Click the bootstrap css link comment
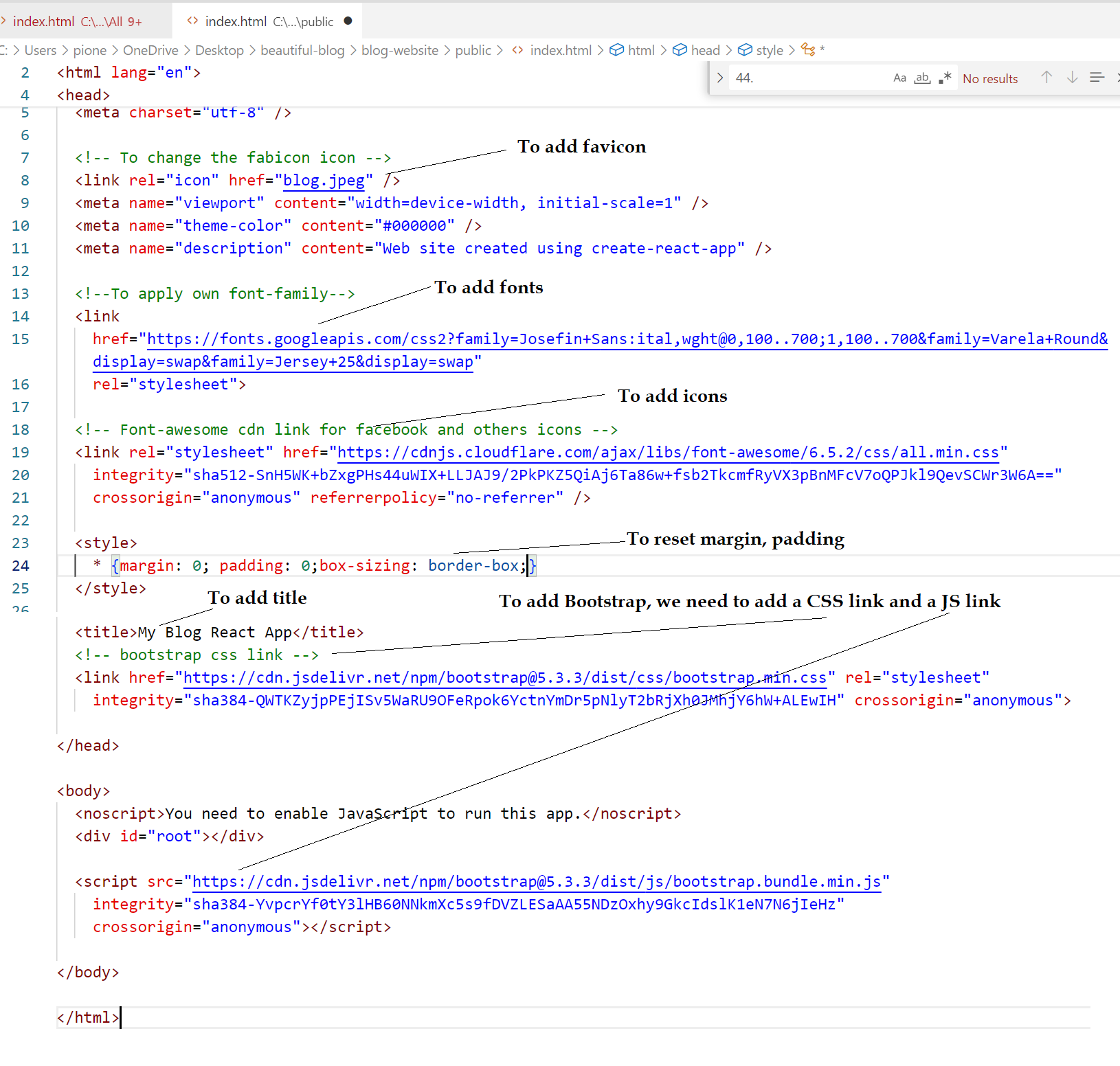Image resolution: width=1120 pixels, height=1066 pixels. click(x=197, y=655)
